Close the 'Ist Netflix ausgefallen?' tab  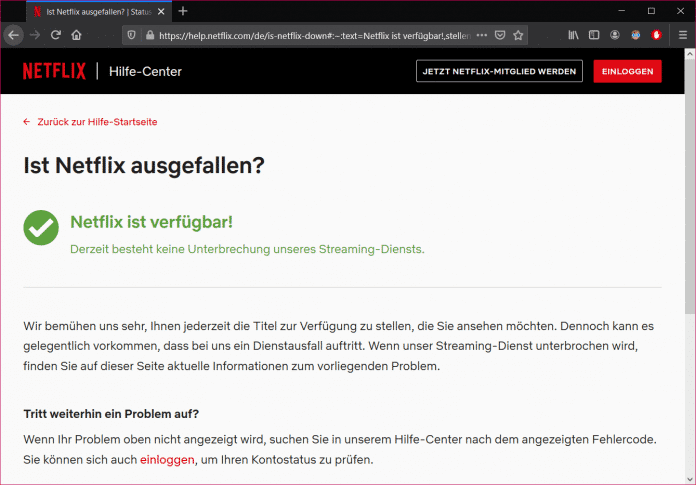coord(161,11)
